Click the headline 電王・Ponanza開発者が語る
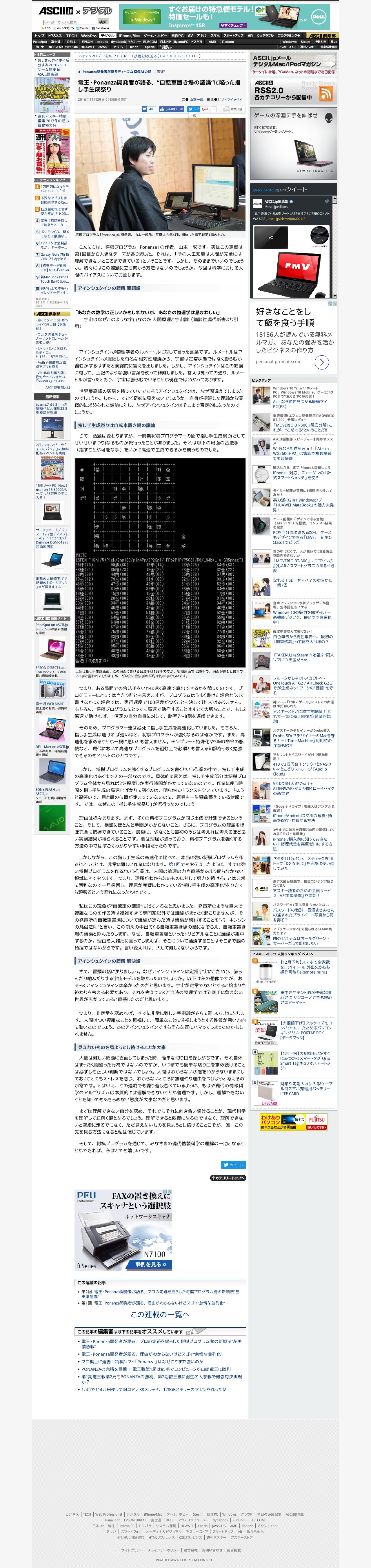Image resolution: width=371 pixels, height=1568 pixels. click(x=159, y=86)
